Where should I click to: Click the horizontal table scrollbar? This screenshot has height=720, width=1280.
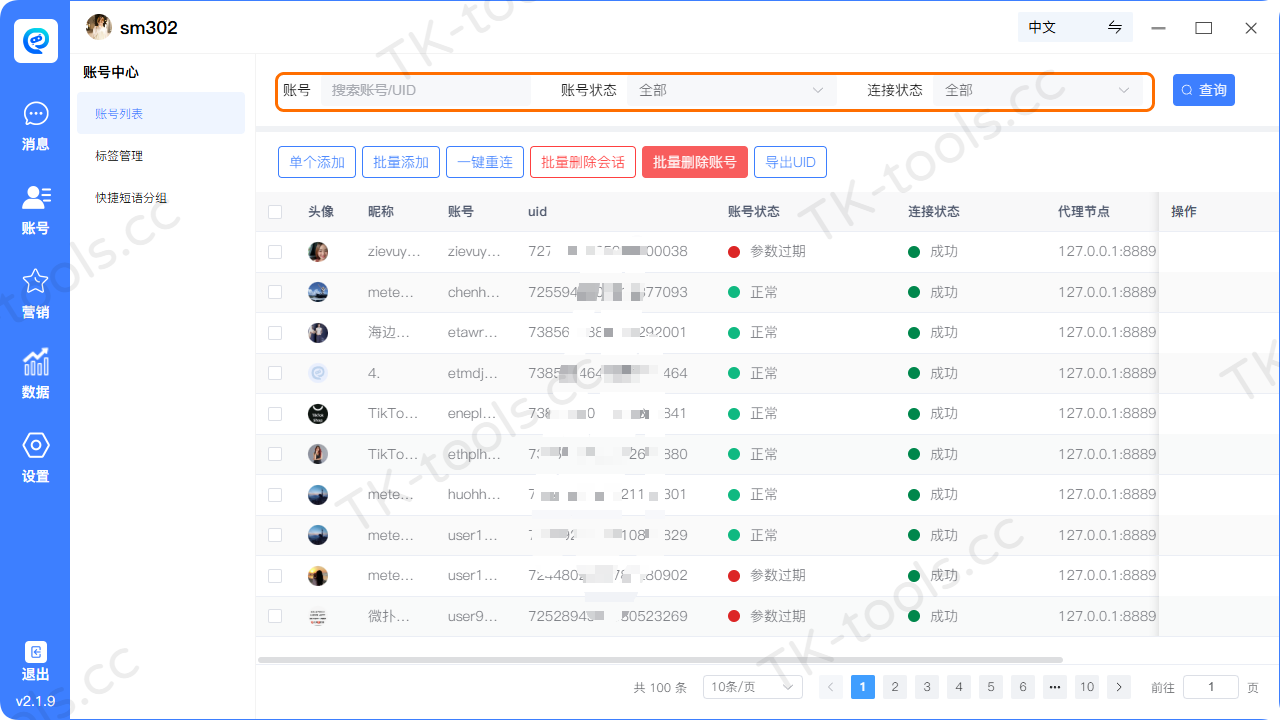pos(660,660)
